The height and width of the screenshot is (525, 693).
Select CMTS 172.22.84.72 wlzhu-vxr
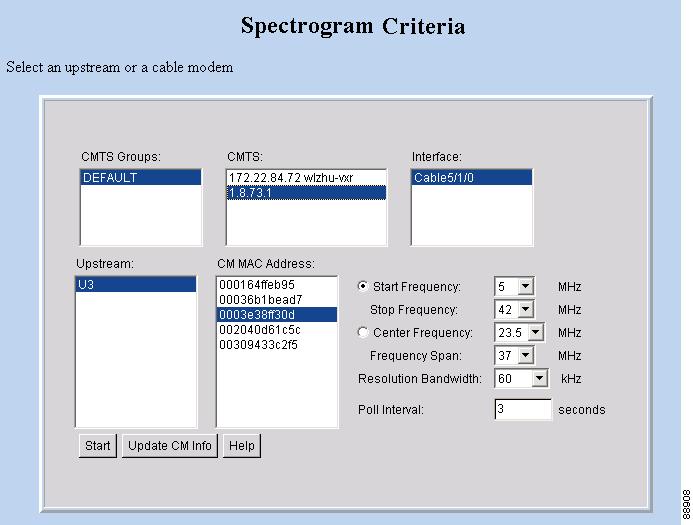click(x=306, y=178)
